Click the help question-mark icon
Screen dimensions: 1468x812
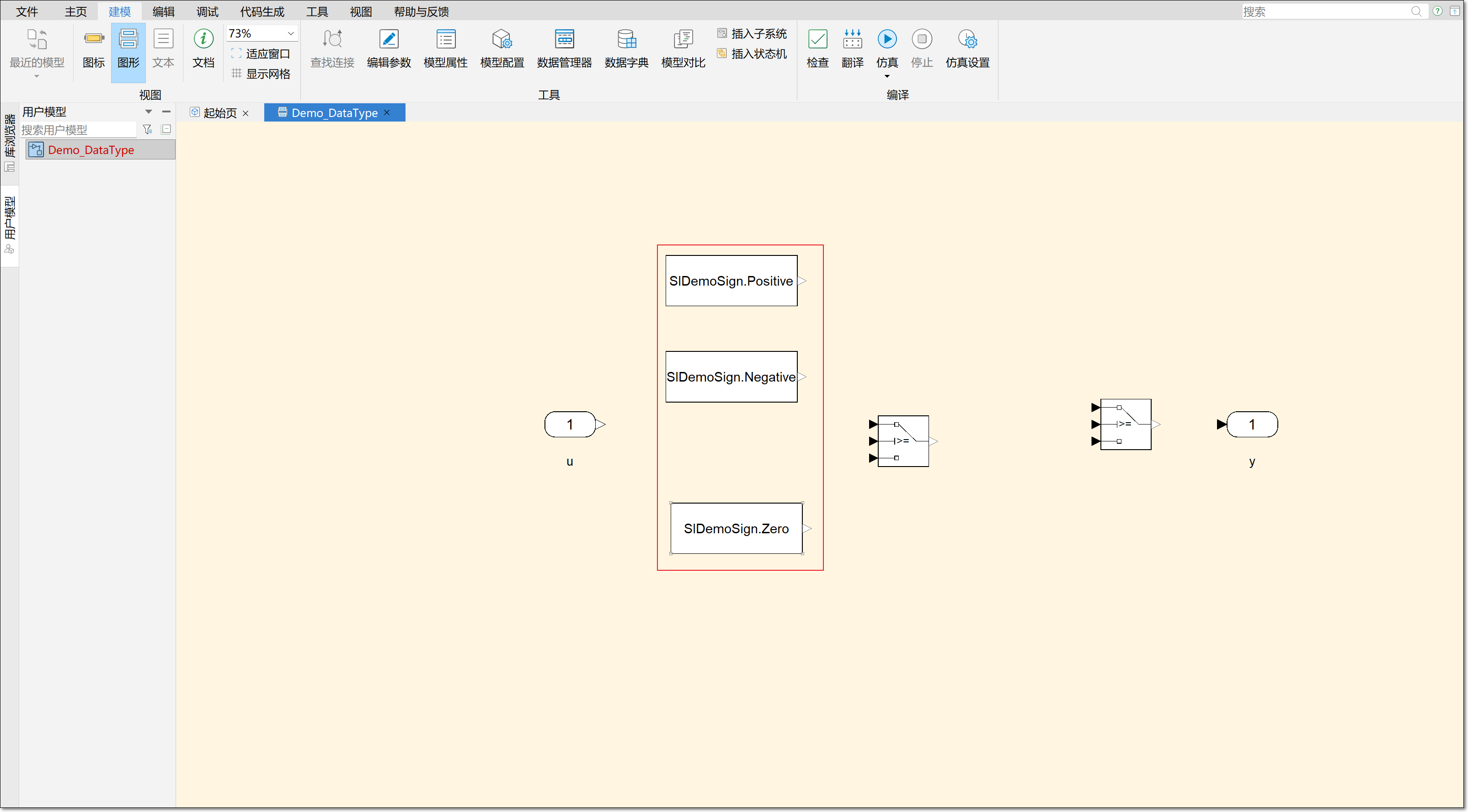[1437, 11]
